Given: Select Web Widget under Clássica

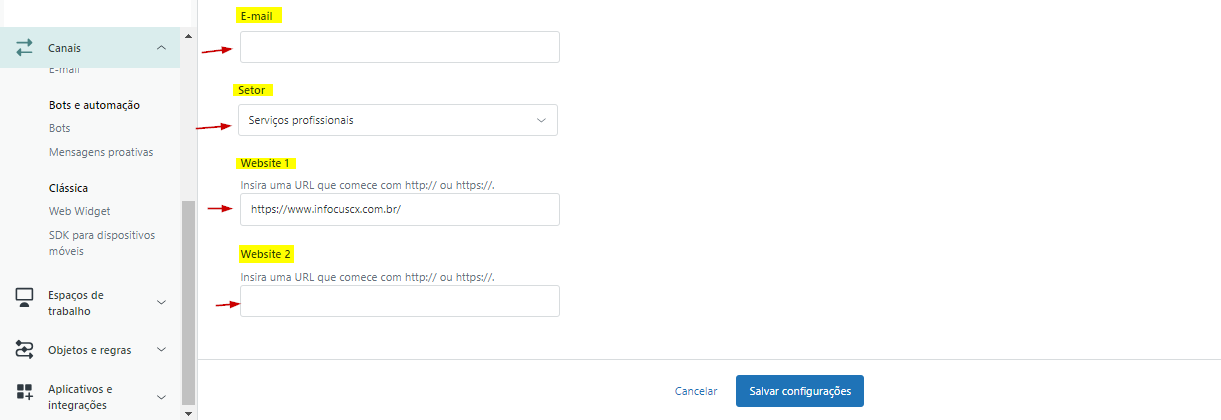Looking at the screenshot, I should (79, 211).
